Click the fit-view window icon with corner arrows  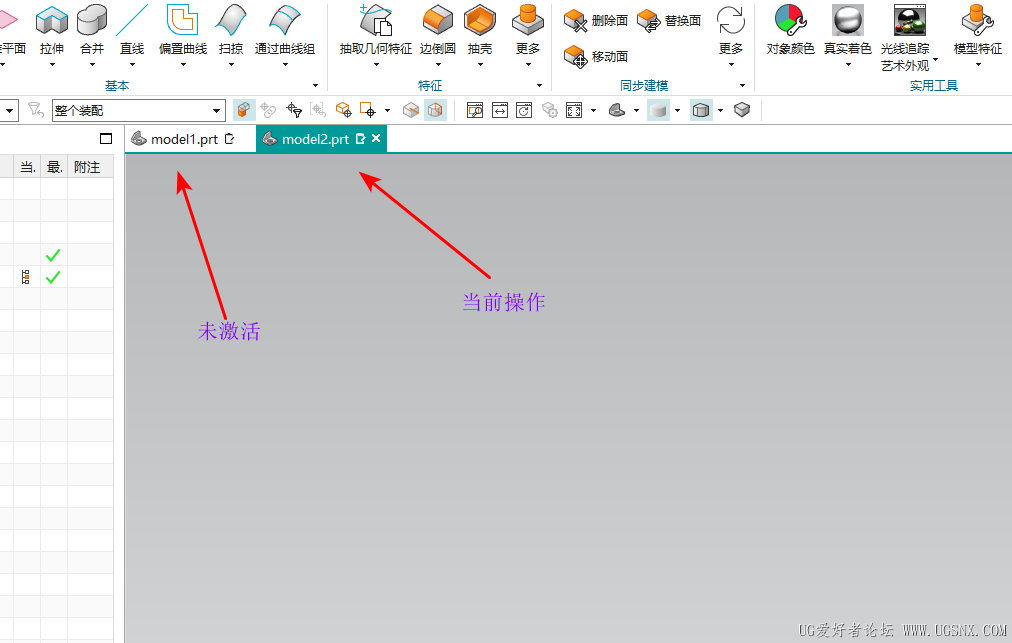point(574,110)
